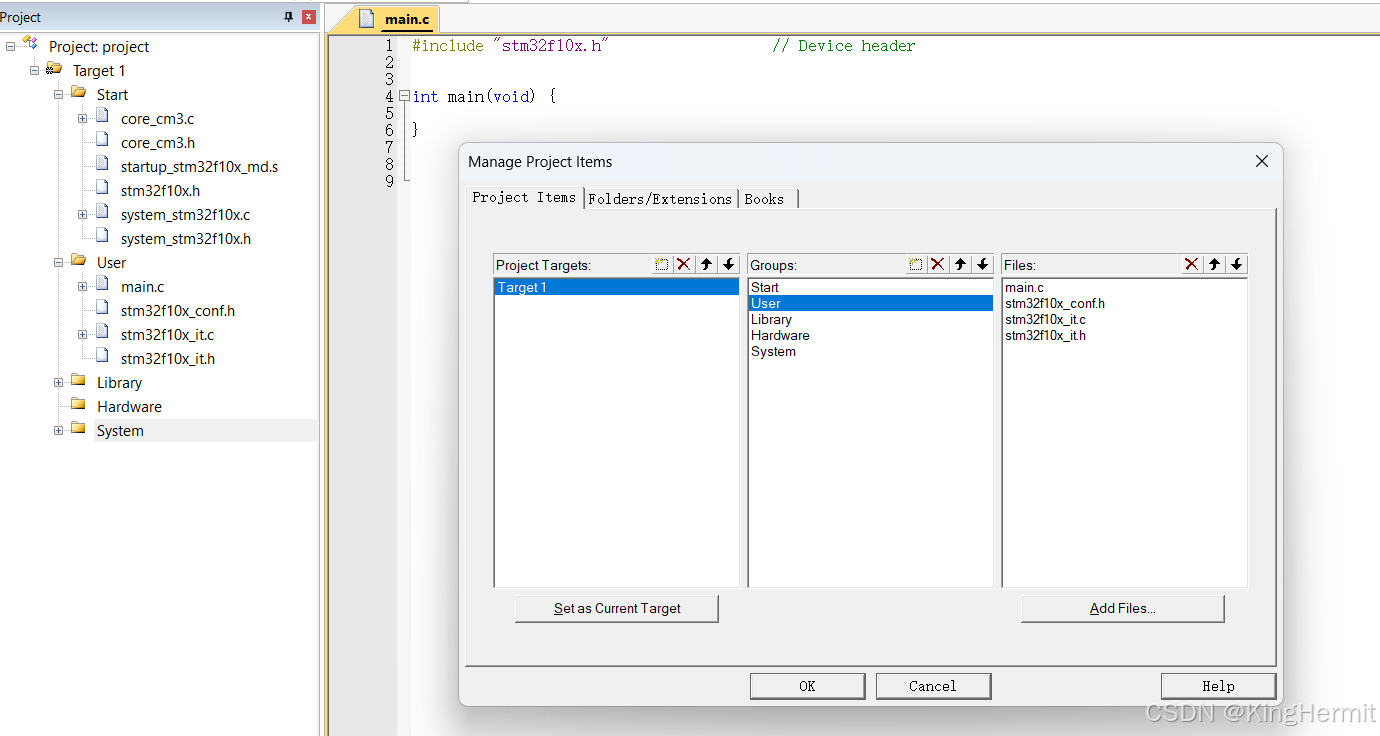Click the Delete Group icon above Groups list

937,264
